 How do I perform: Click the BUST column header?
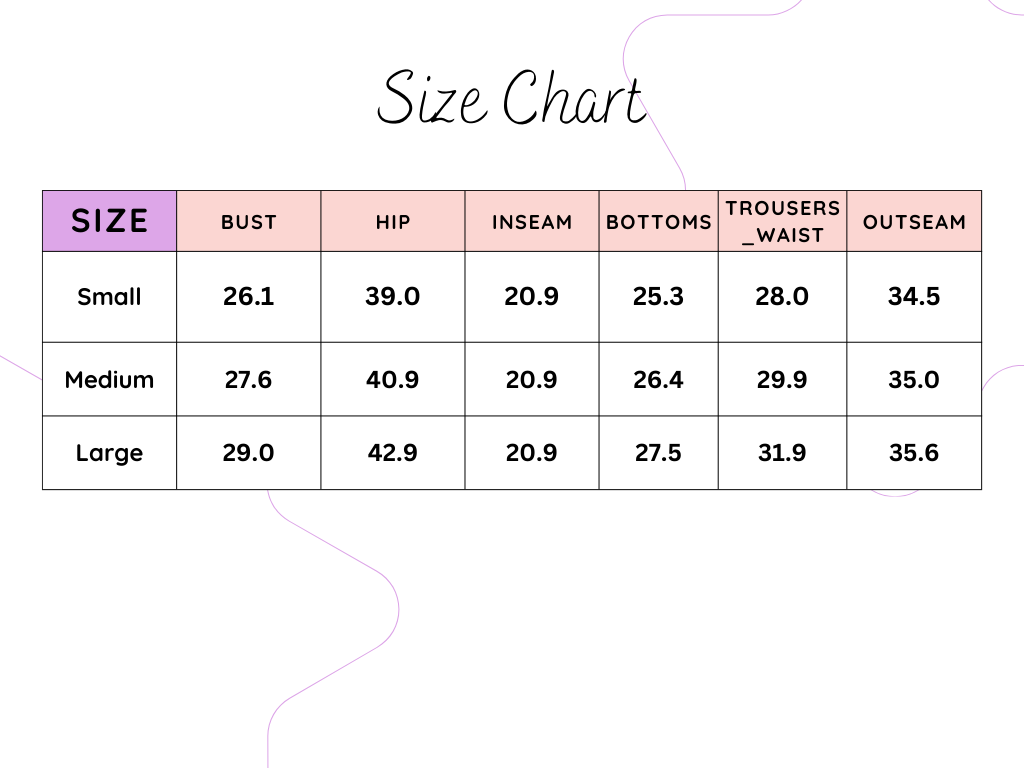tap(249, 222)
